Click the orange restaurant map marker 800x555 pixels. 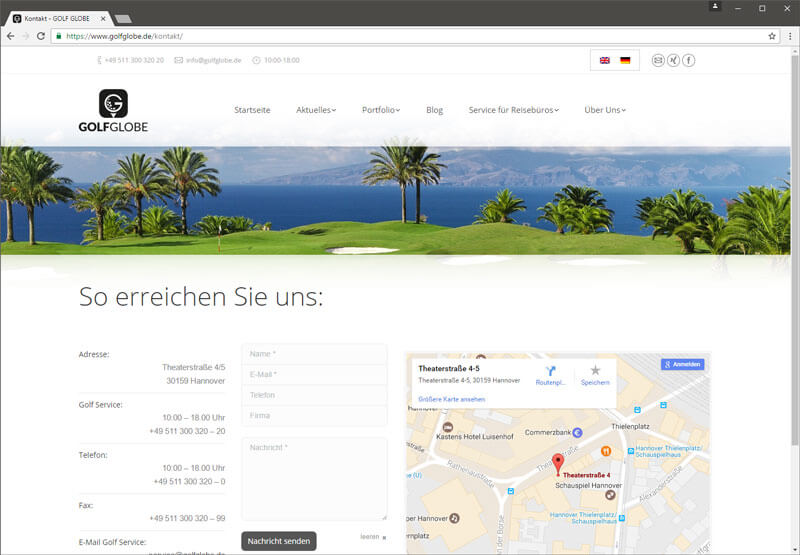pos(606,451)
